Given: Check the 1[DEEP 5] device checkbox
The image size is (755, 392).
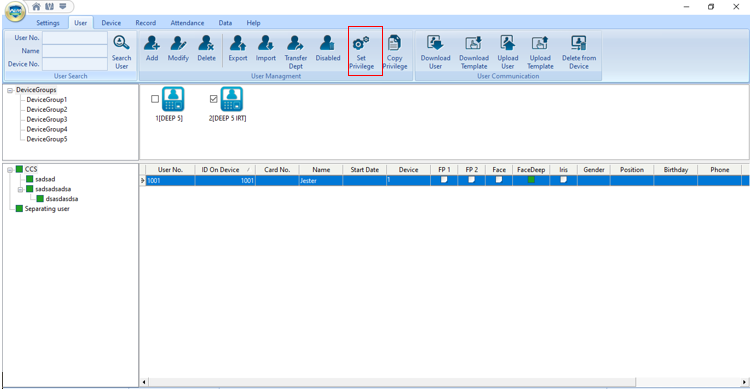Looking at the screenshot, I should tap(155, 99).
